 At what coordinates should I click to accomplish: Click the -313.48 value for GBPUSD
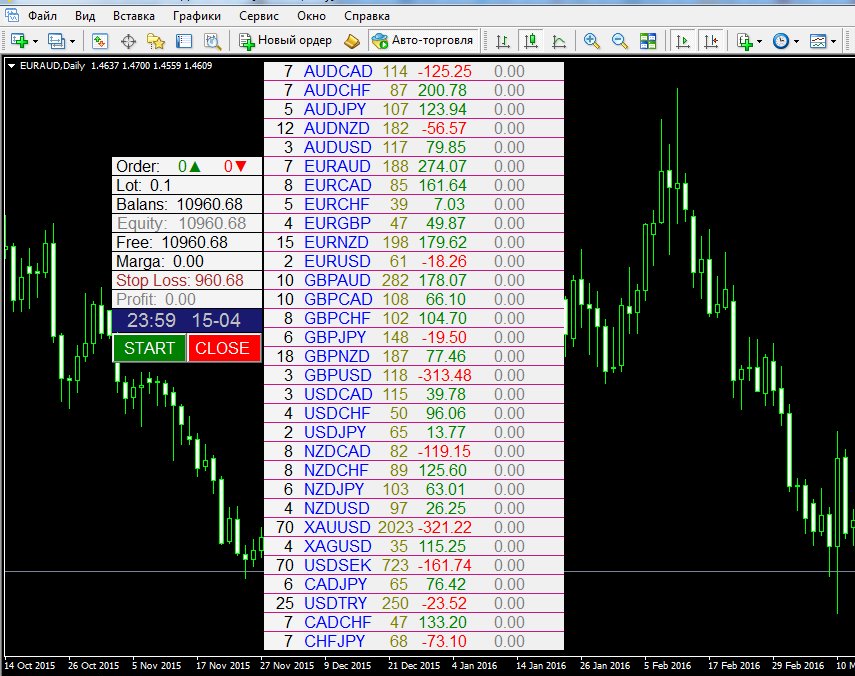coord(444,375)
